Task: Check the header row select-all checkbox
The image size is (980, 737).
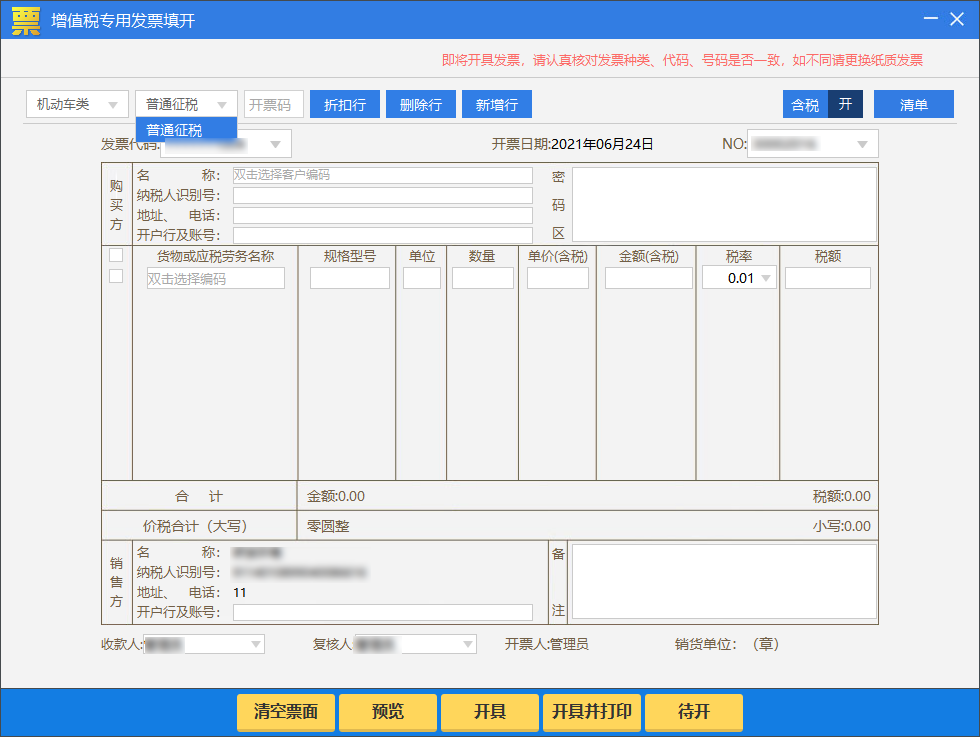Action: (x=116, y=255)
